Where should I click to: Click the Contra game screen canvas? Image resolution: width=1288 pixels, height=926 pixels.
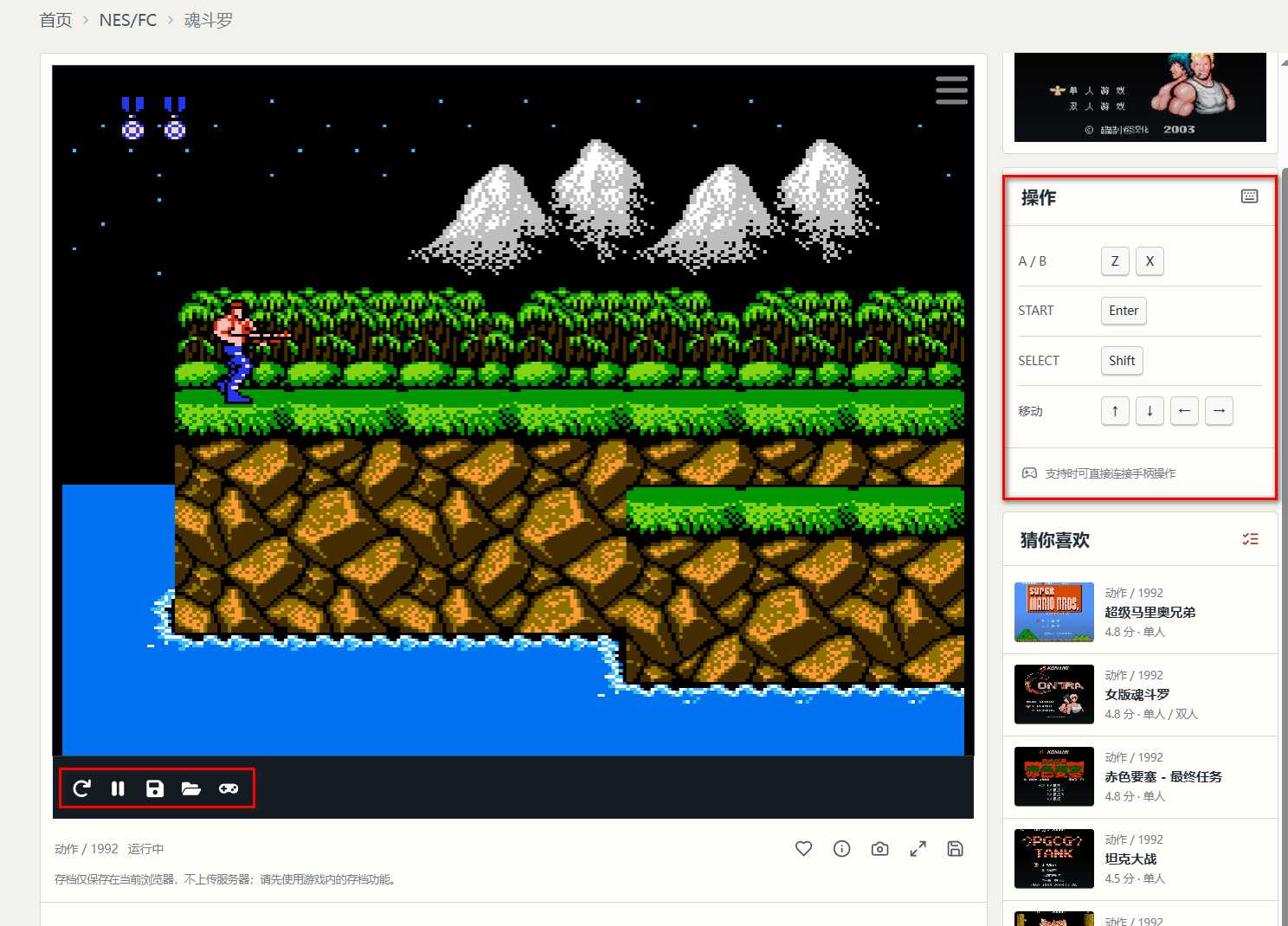513,410
